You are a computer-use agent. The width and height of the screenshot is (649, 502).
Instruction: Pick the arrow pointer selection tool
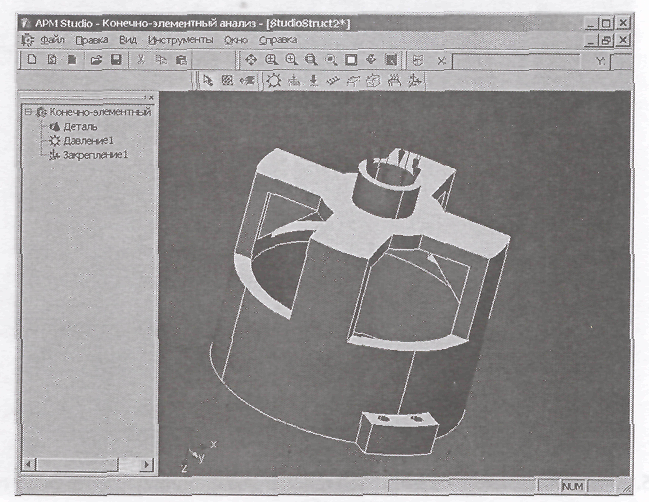click(208, 80)
